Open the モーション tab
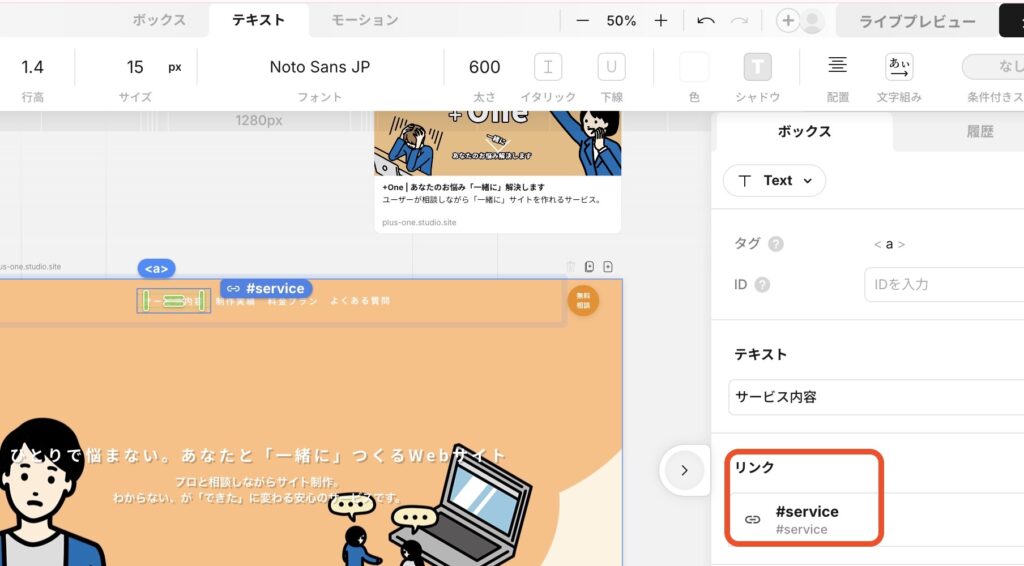This screenshot has height=566, width=1024. tap(365, 20)
